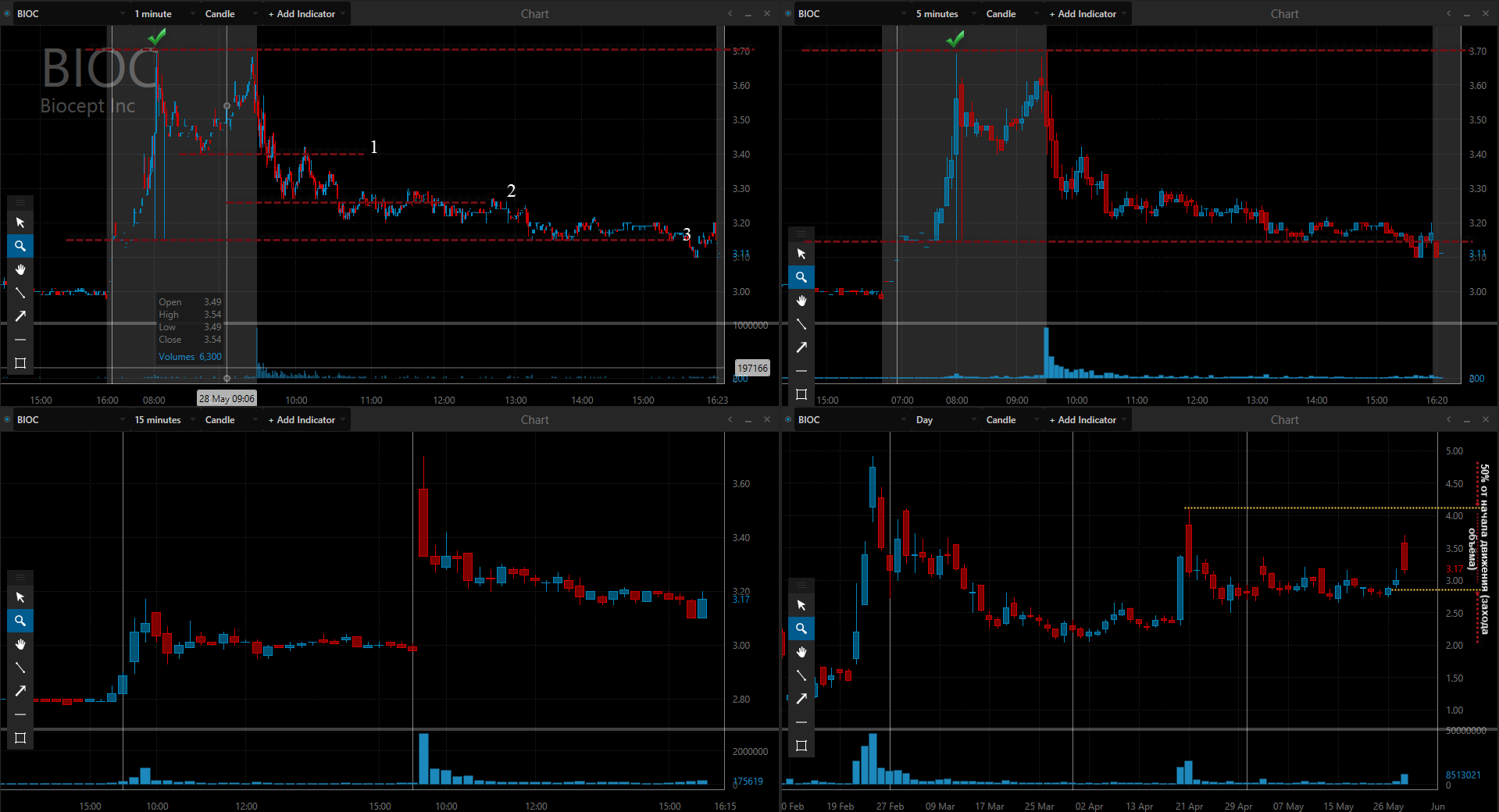The width and height of the screenshot is (1499, 812).
Task: Select the horizontal line tool in the 1 minute chart
Action: coord(20,340)
